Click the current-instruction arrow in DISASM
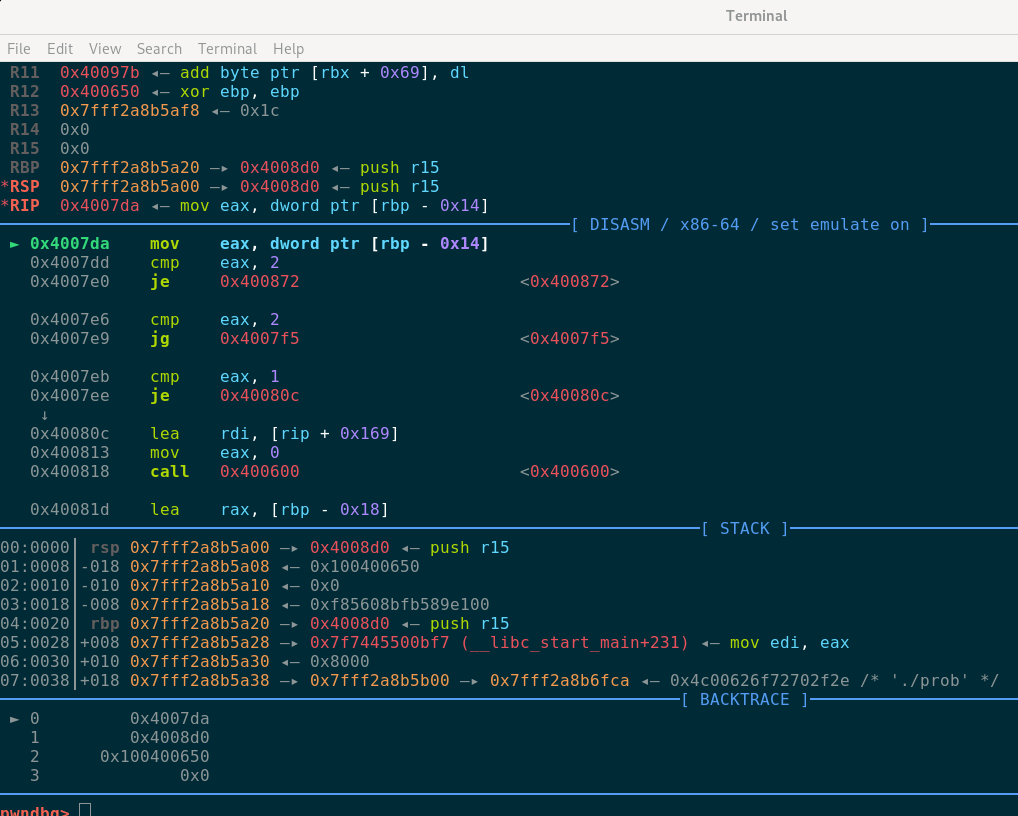1018x816 pixels. point(15,244)
